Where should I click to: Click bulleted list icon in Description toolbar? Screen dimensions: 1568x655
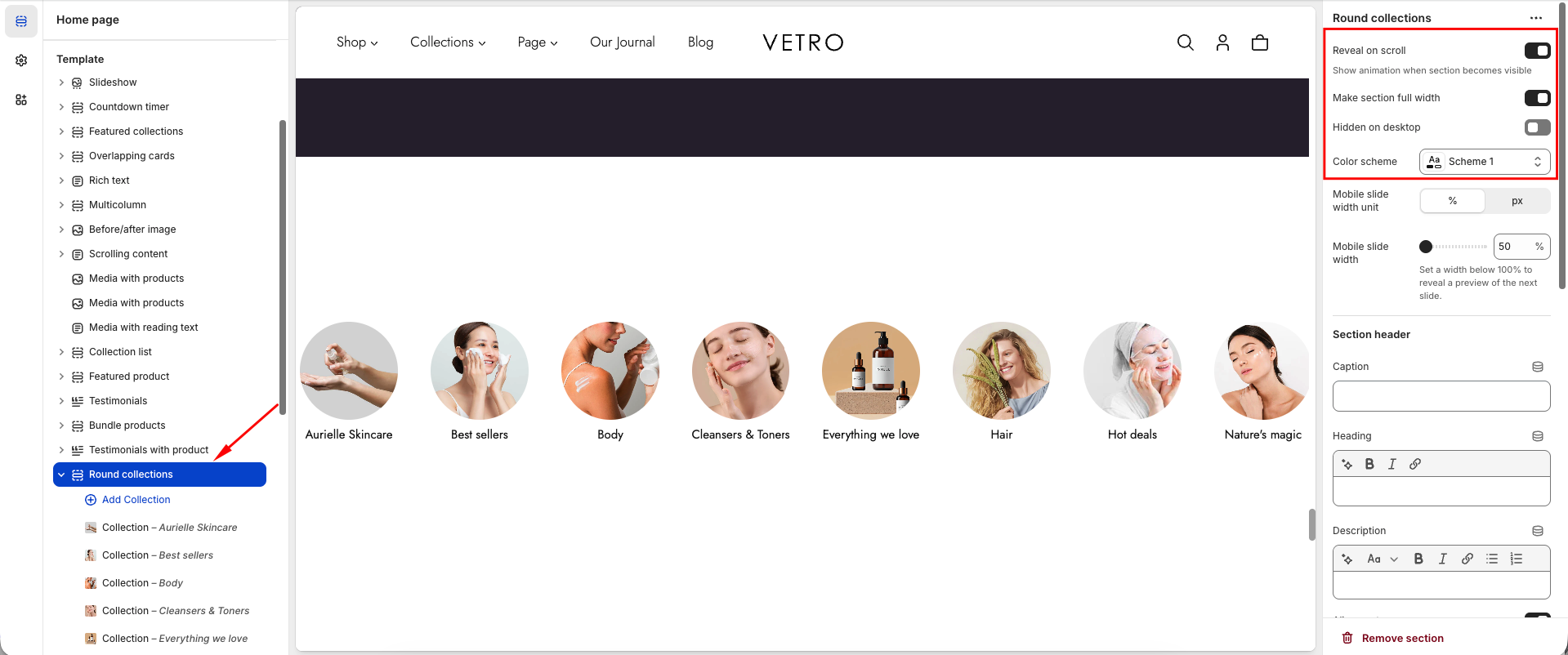tap(1492, 559)
